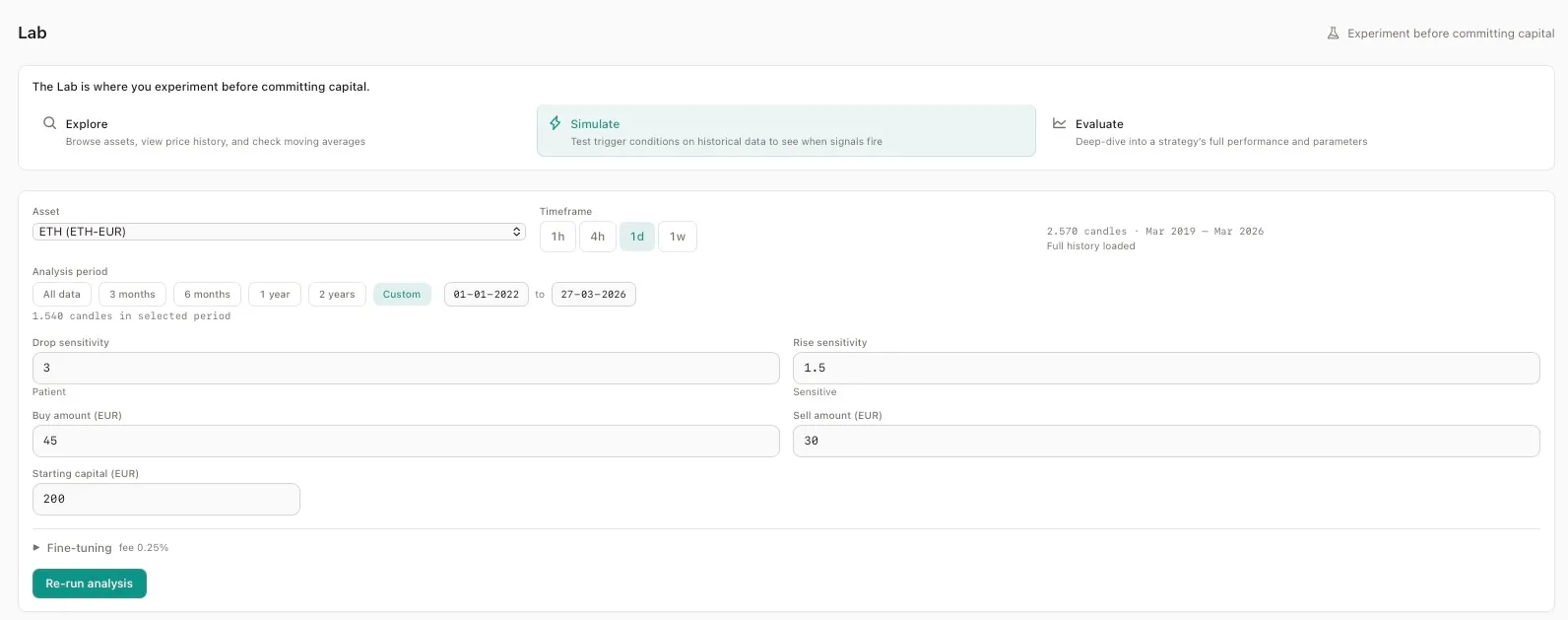Viewport: 1568px width, 620px height.
Task: Select the 1h timeframe
Action: (x=558, y=237)
